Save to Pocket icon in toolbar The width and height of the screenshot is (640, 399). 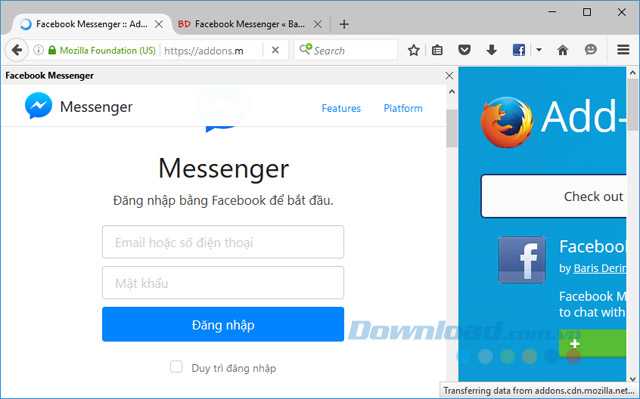[464, 50]
